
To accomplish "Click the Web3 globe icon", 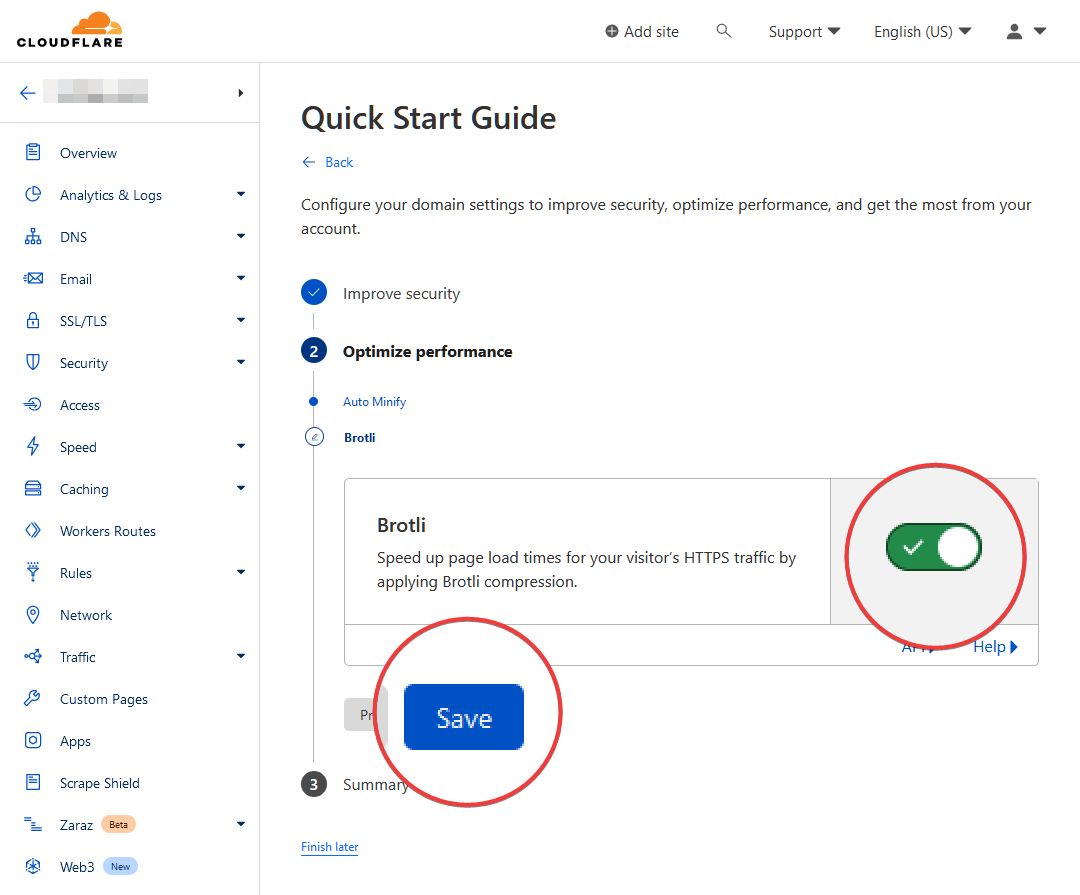I will coord(33,866).
